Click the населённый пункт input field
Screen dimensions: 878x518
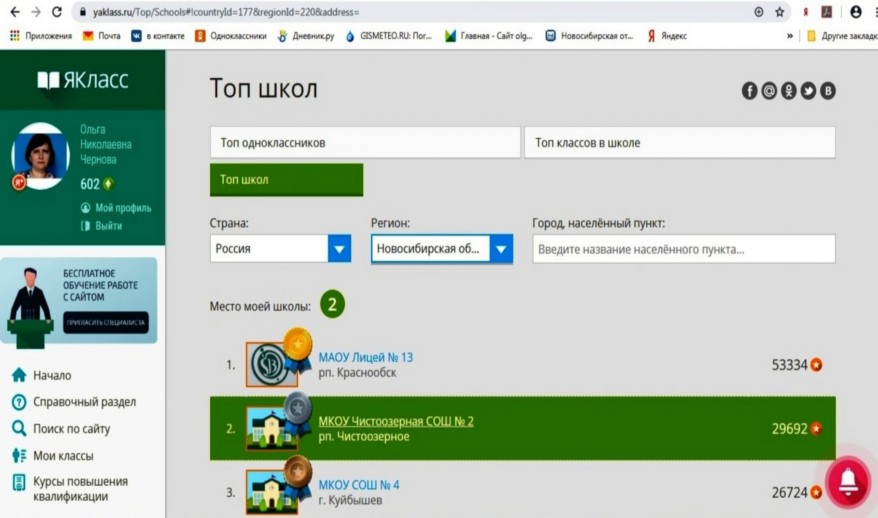click(x=684, y=249)
